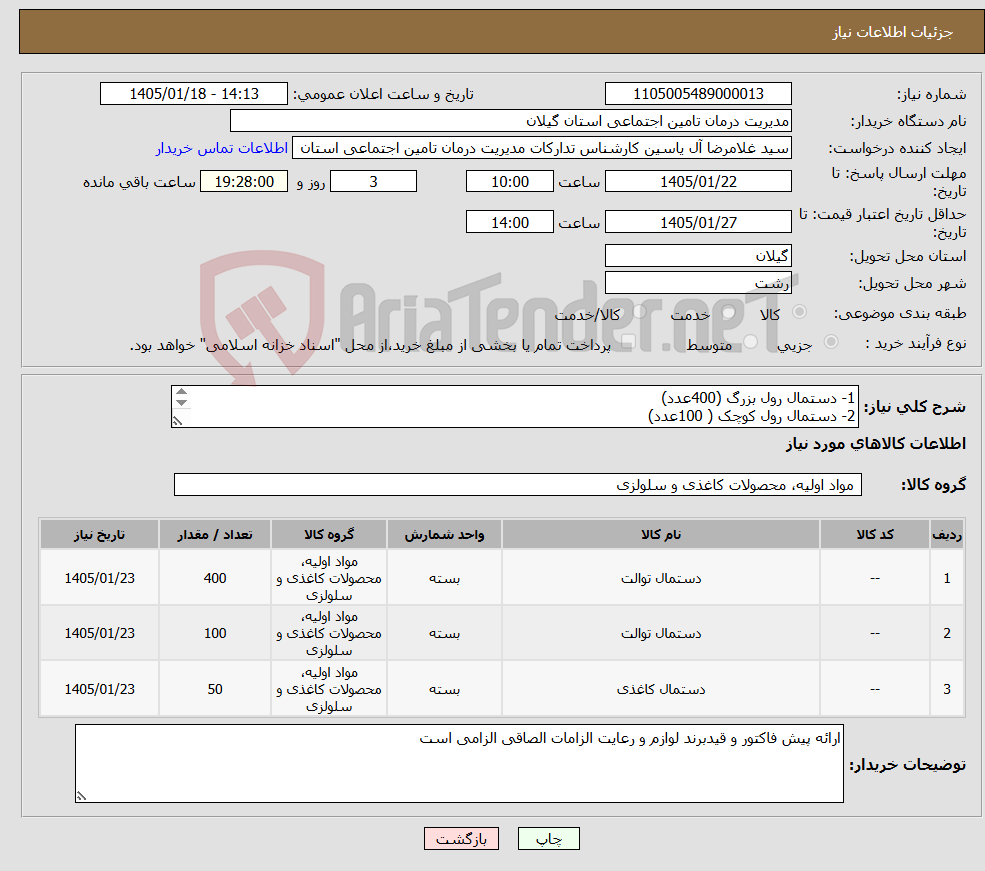Viewport: 985px width, 871px height.
Task: Click the response deadline time 10:00
Action: (509, 181)
